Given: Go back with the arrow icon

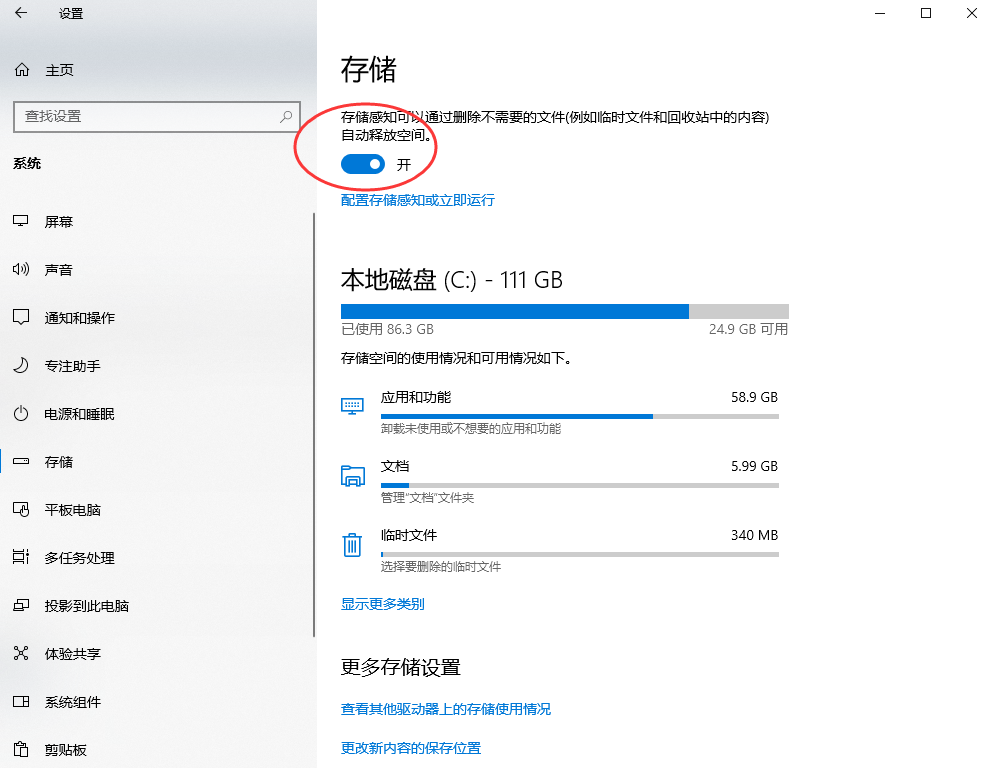Looking at the screenshot, I should 21,13.
